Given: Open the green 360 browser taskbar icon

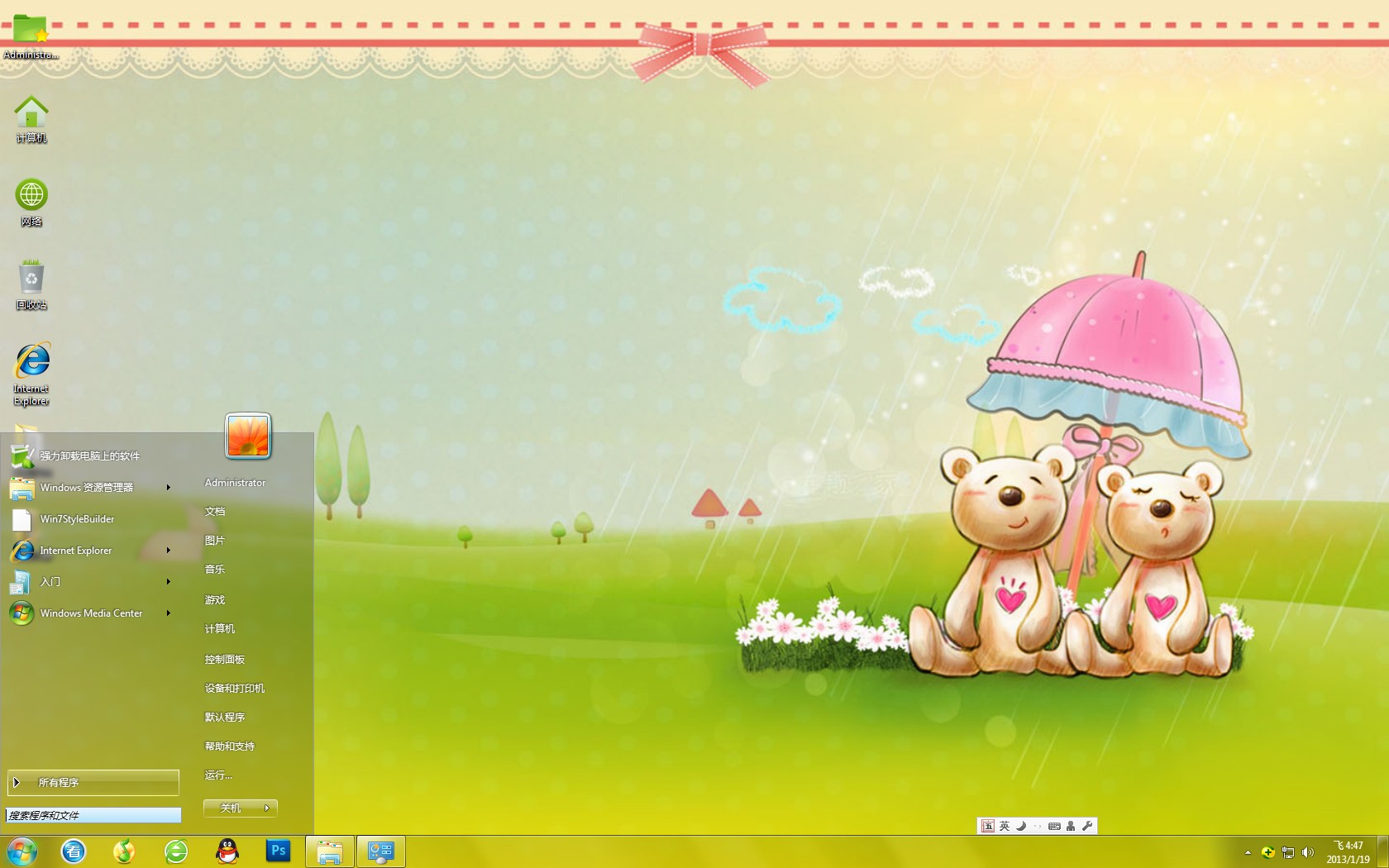Looking at the screenshot, I should point(176,851).
